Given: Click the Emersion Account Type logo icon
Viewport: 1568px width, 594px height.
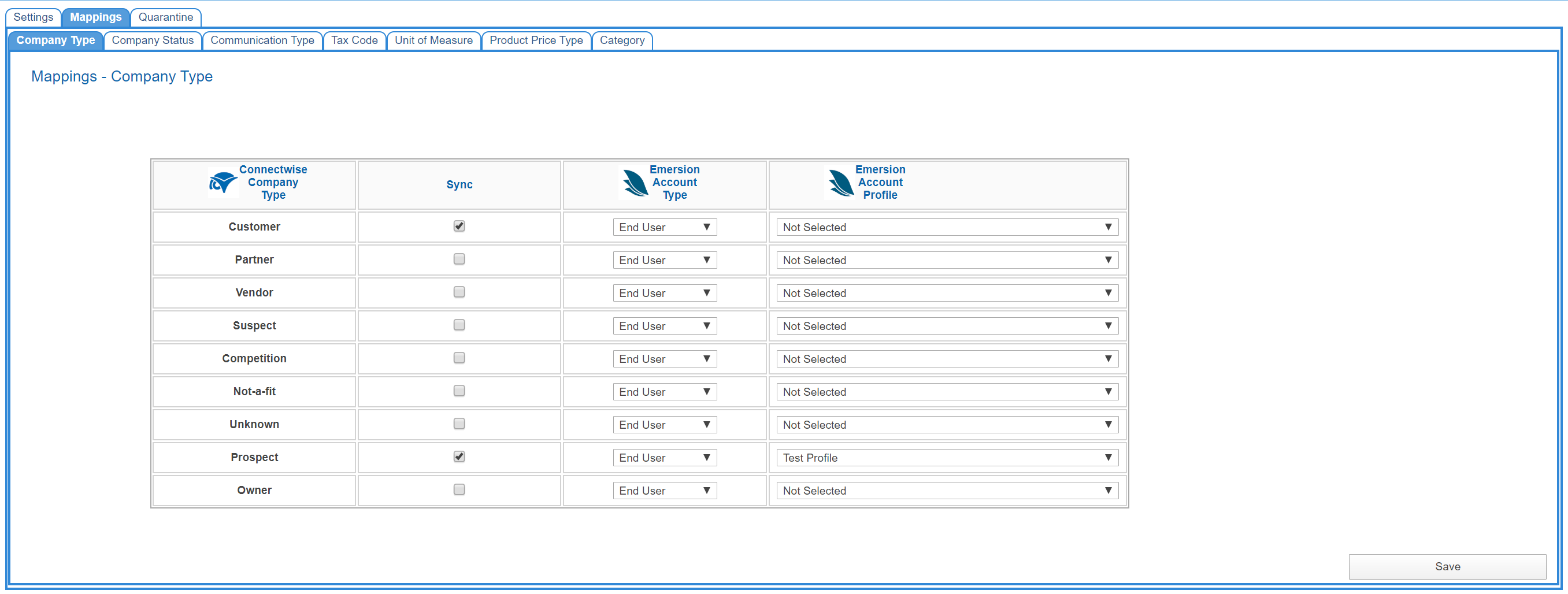Looking at the screenshot, I should (635, 182).
